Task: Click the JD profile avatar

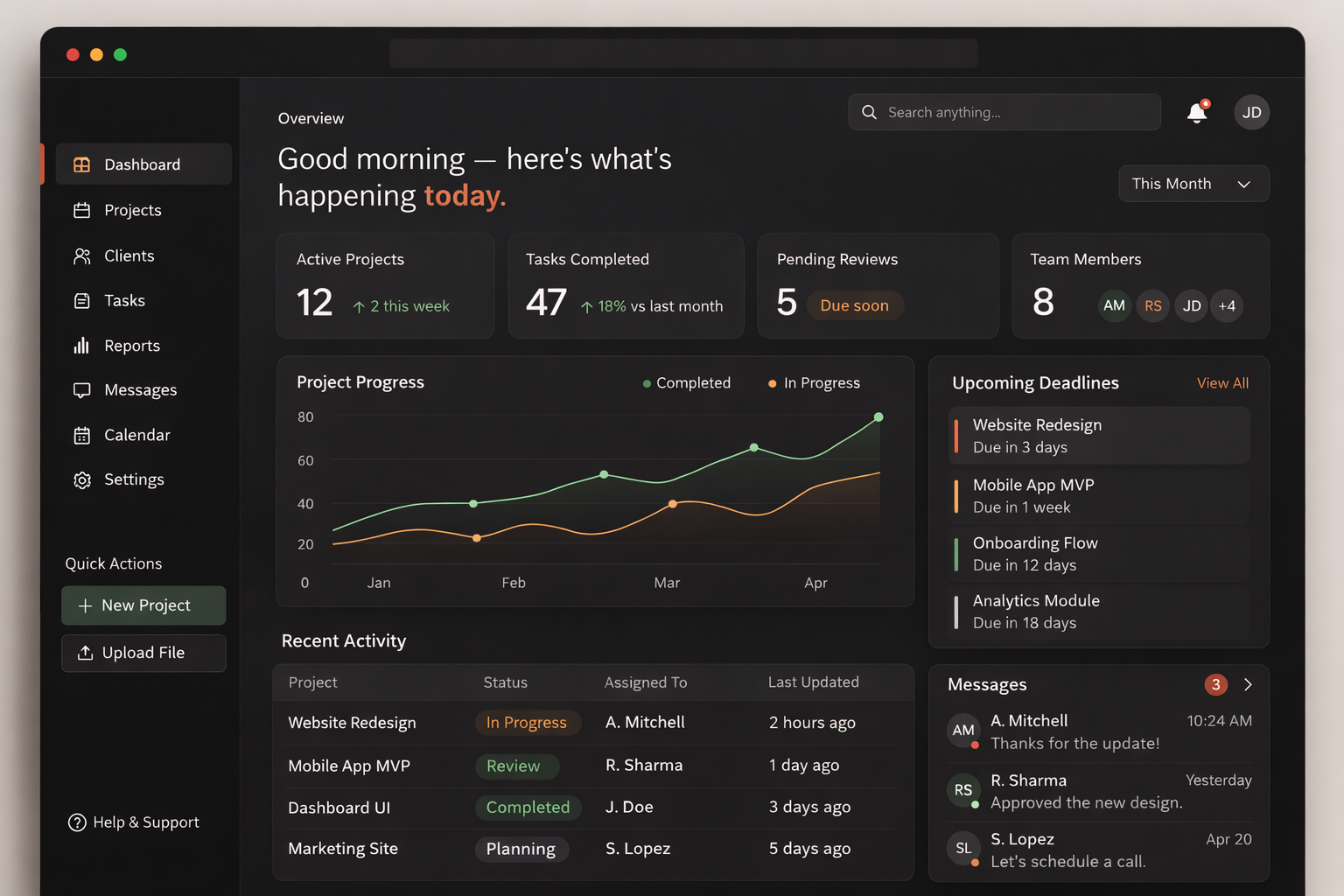Action: [1252, 112]
